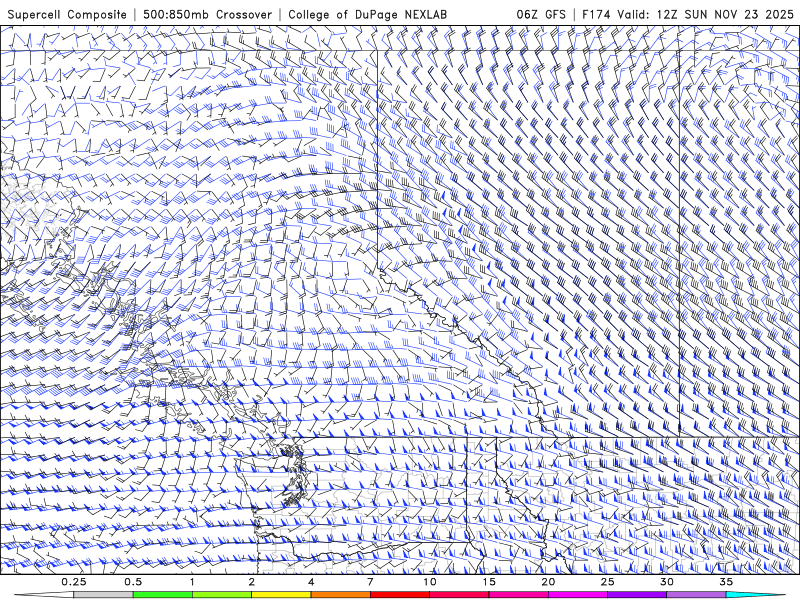Click the red 7–10 legend segment
800x600 pixels.
[400, 595]
